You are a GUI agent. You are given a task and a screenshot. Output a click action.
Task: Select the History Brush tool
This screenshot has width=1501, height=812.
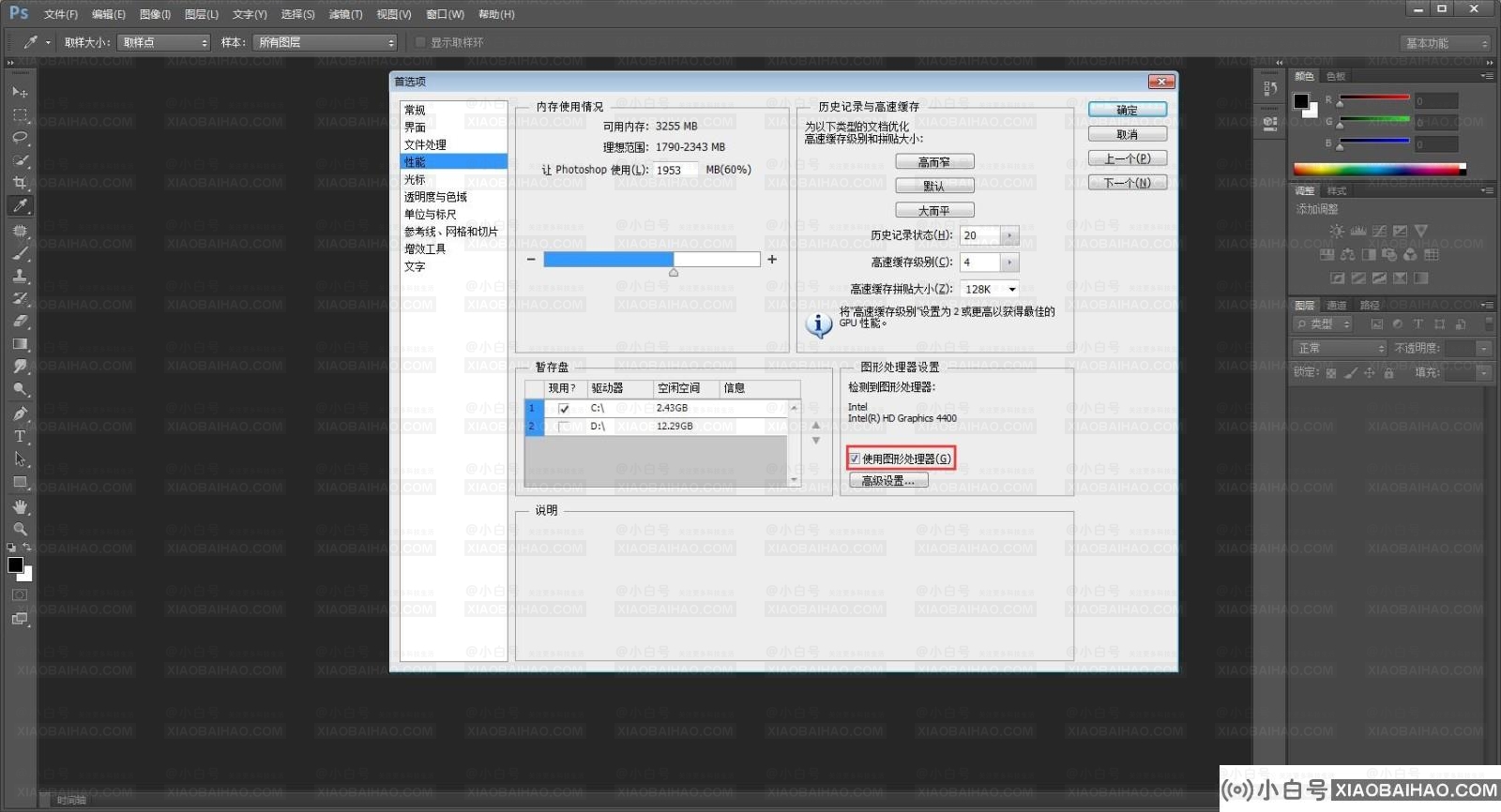(x=20, y=298)
